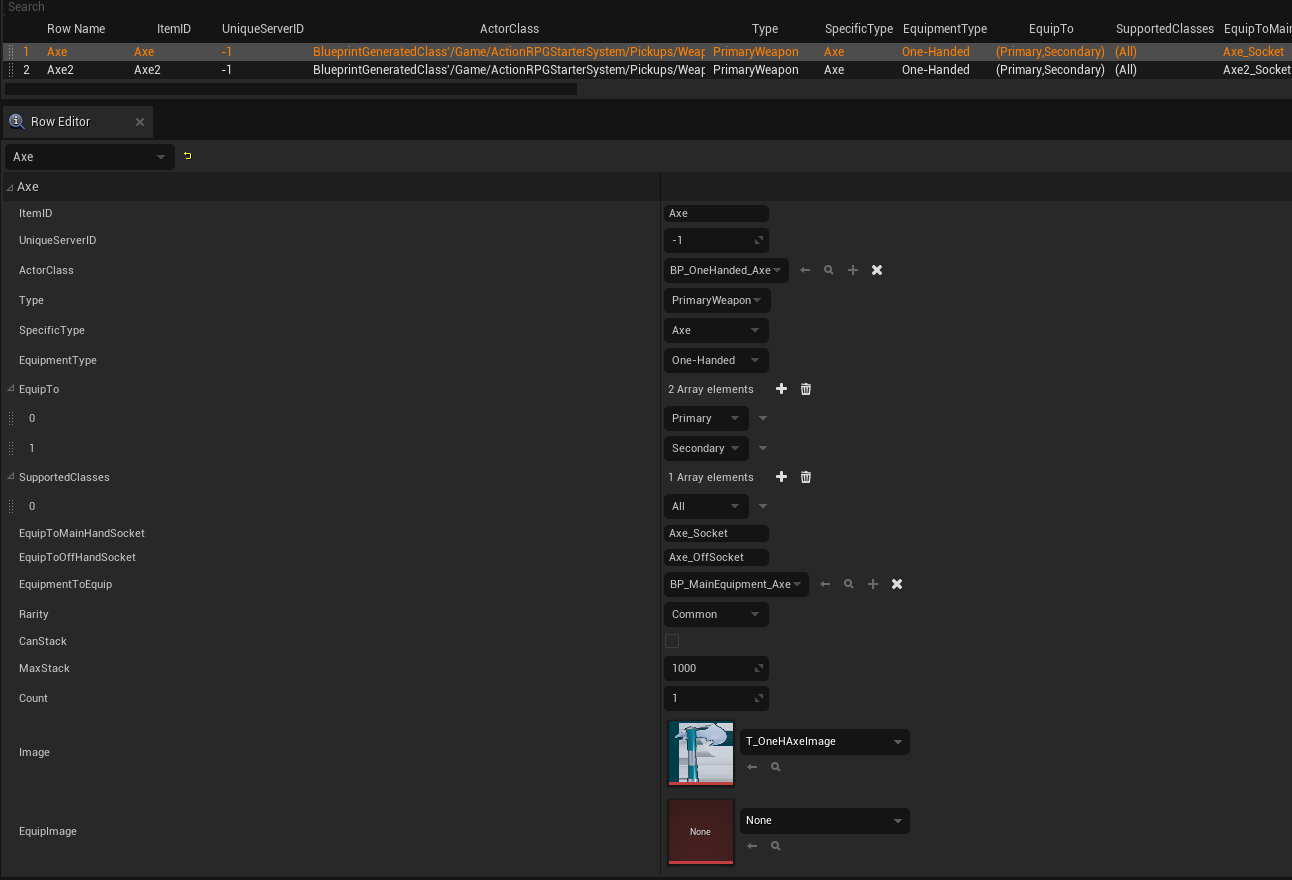Viewport: 1292px width, 880px height.
Task: Use selected asset arrow for EquipmentToEquip
Action: point(825,584)
